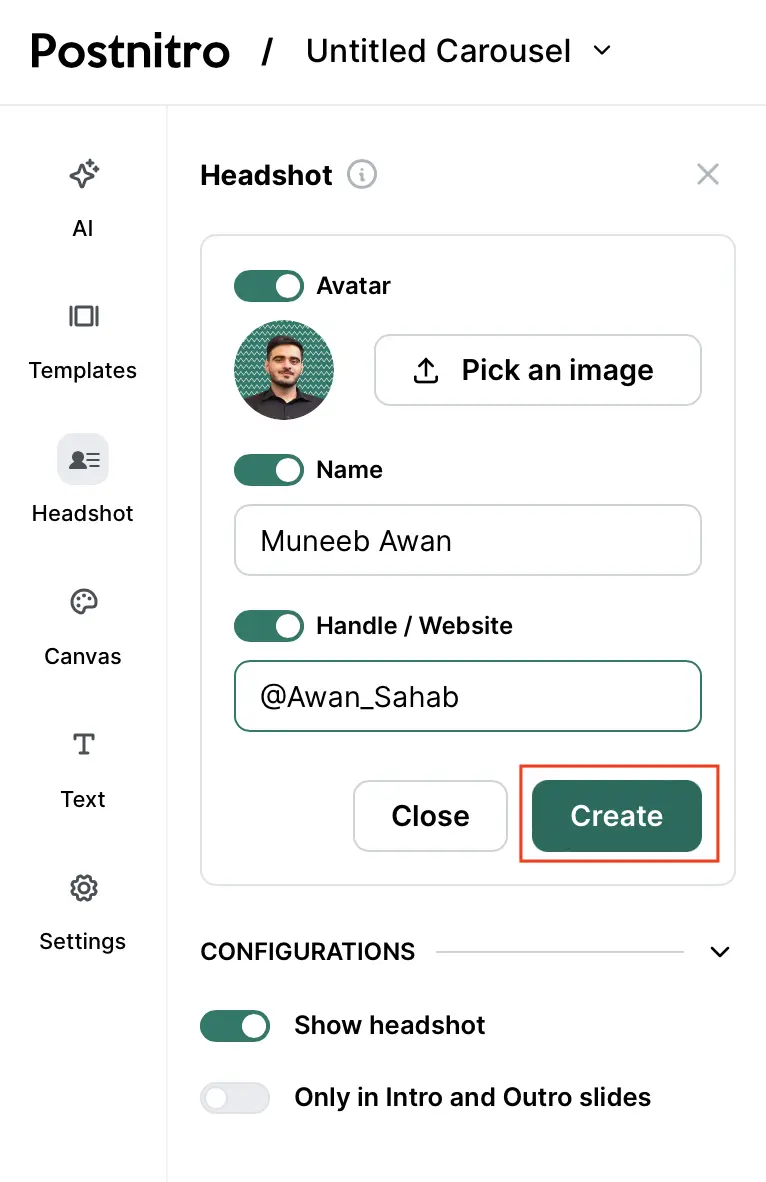The height and width of the screenshot is (1182, 766).
Task: Close the Headshot panel with X
Action: coord(708,175)
